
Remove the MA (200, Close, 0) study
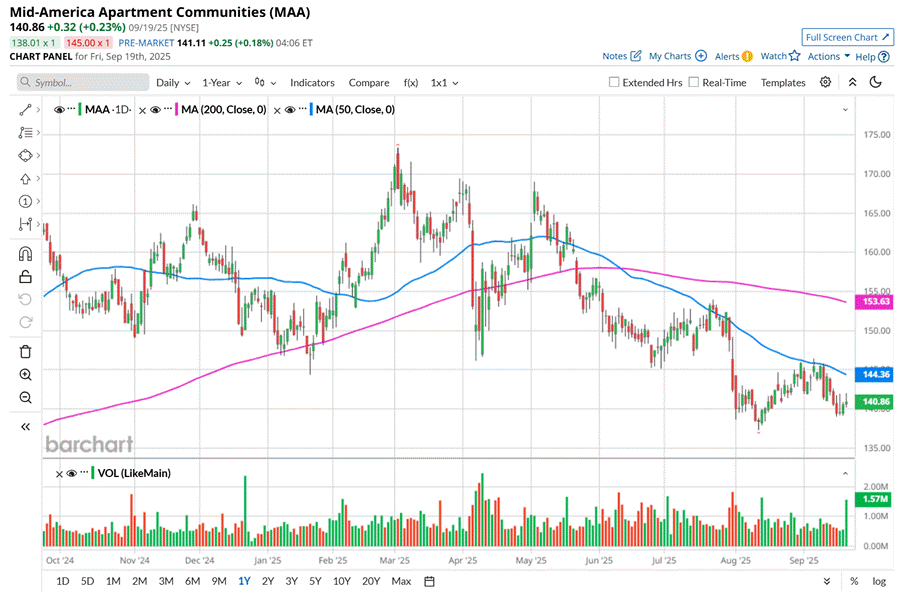pos(142,110)
